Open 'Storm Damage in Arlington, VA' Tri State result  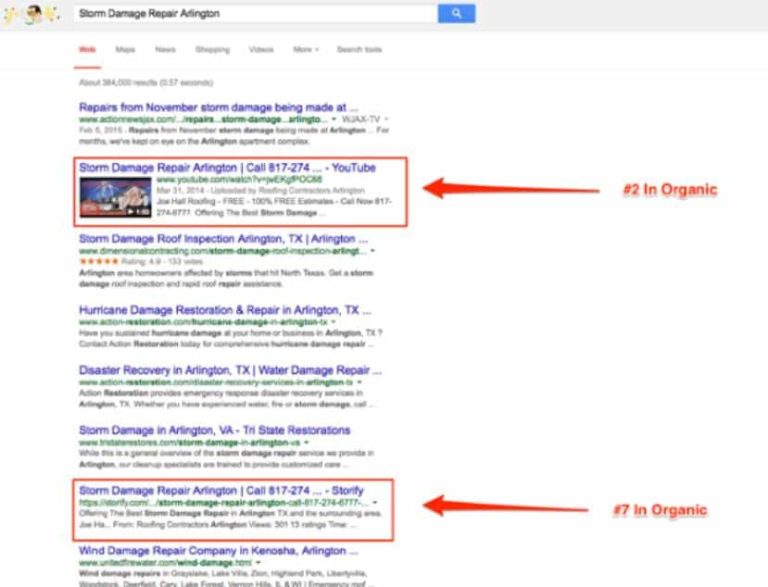(215, 430)
